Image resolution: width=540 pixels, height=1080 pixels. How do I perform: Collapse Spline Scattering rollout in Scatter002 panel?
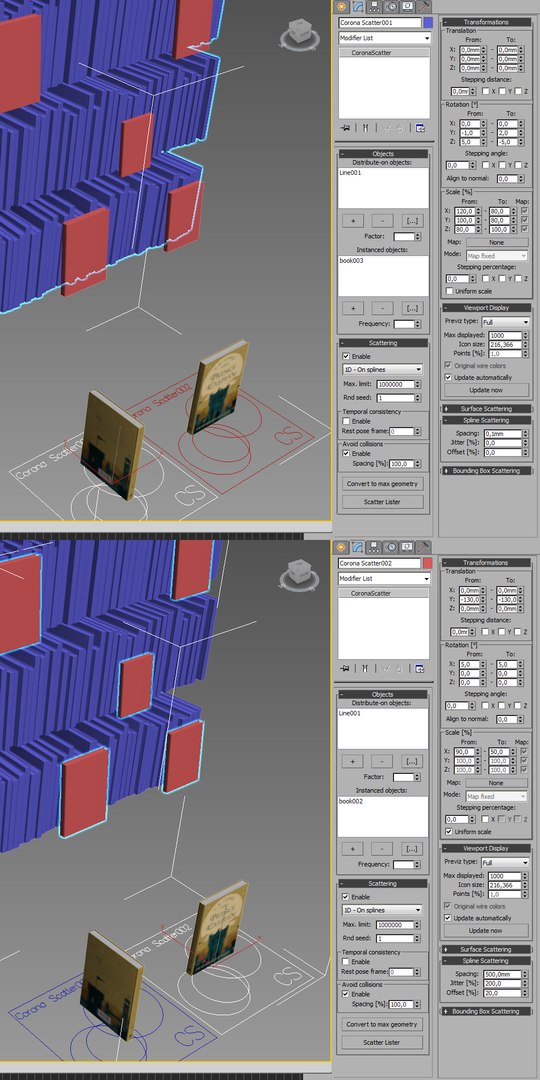(x=486, y=960)
